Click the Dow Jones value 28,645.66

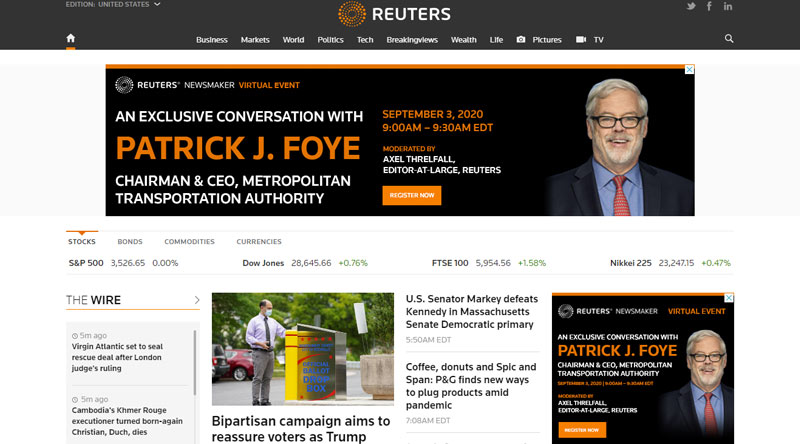(311, 263)
